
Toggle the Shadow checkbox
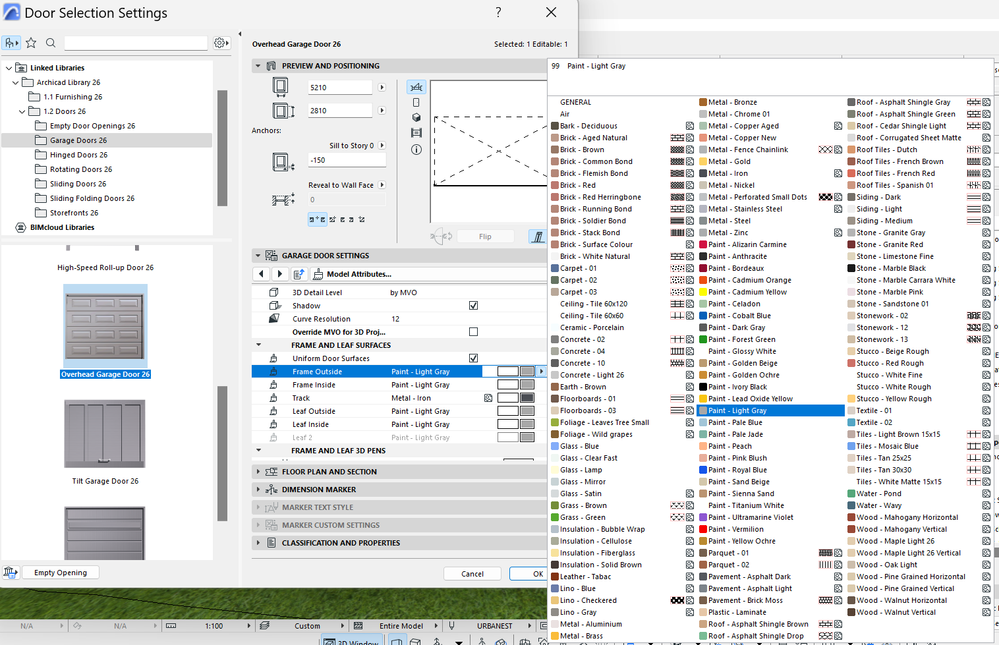coord(473,305)
